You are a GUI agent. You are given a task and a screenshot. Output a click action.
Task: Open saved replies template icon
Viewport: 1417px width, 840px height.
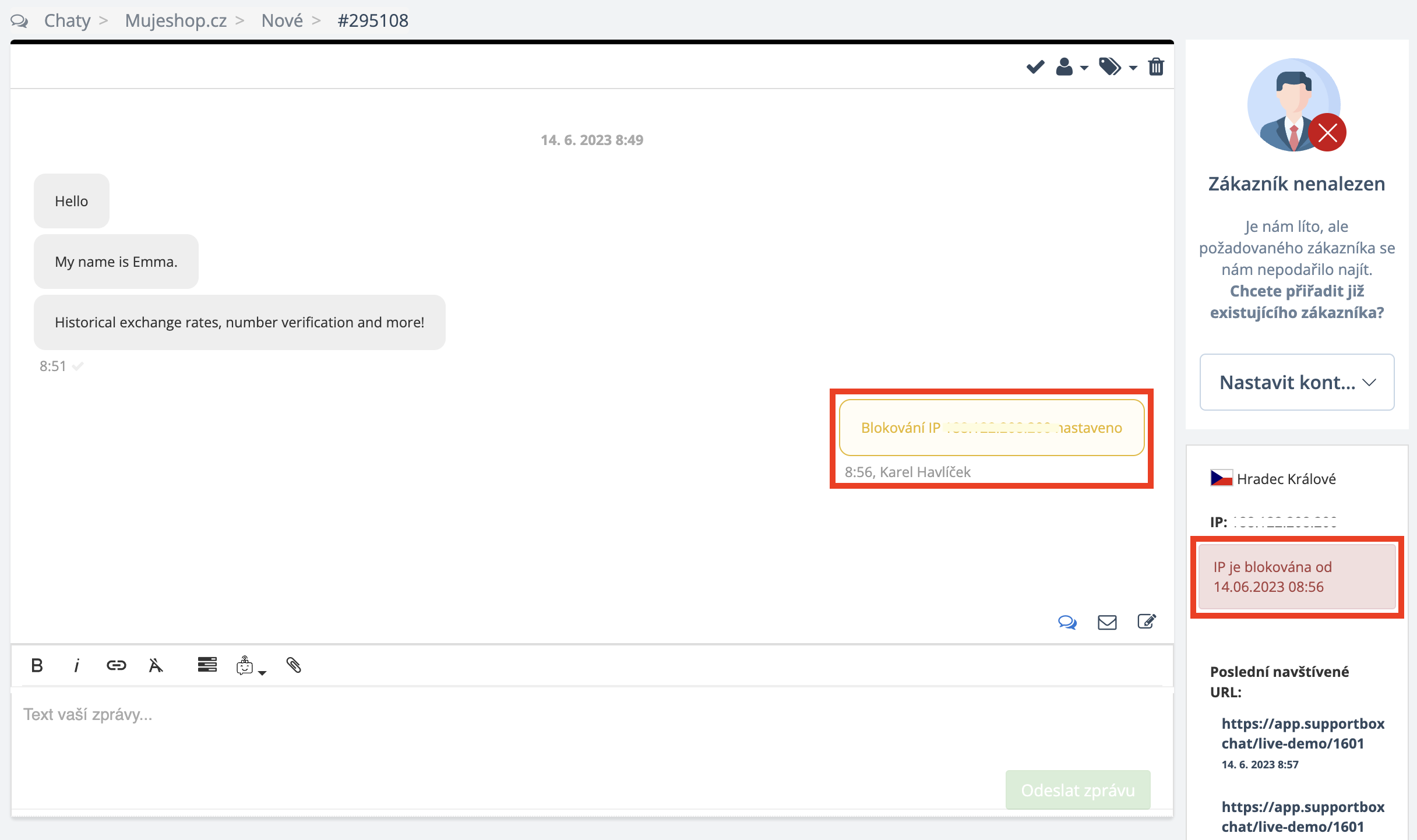point(207,665)
